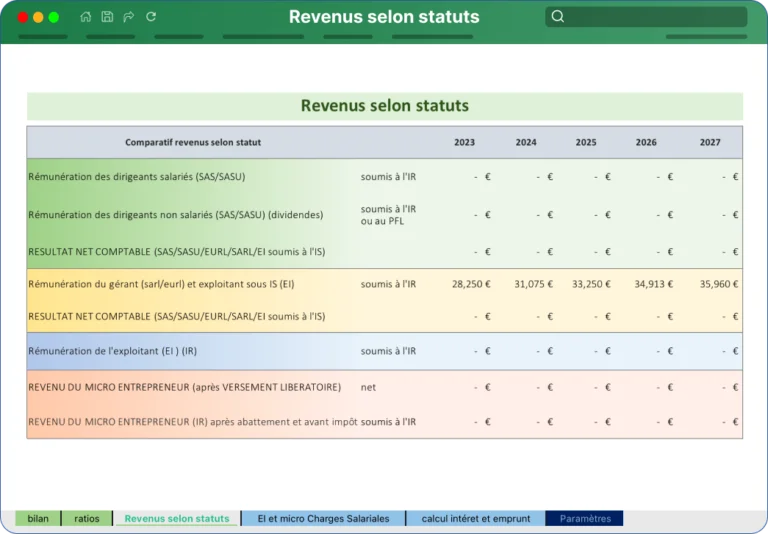Image resolution: width=768 pixels, height=534 pixels.
Task: Select the 2023 column header
Action: tap(464, 143)
